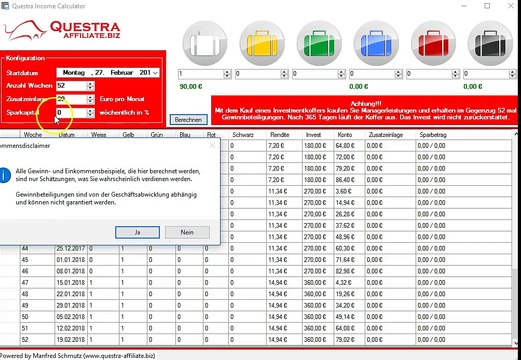The width and height of the screenshot is (521, 360).
Task: Click the Konto column header
Action: [x=345, y=135]
